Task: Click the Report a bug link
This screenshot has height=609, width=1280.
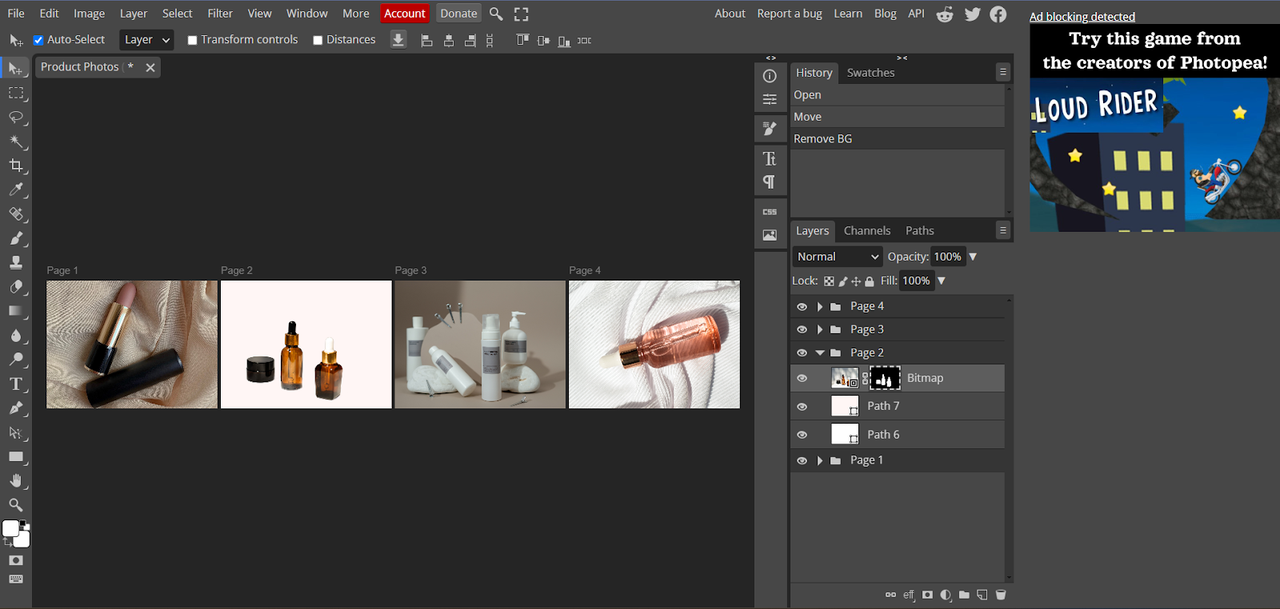Action: point(789,13)
